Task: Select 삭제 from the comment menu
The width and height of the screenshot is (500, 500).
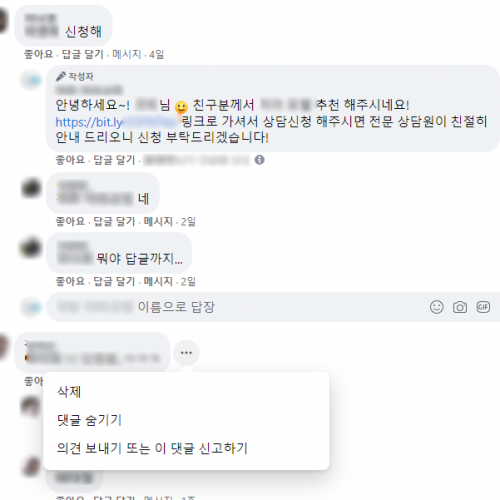Action: (69, 392)
